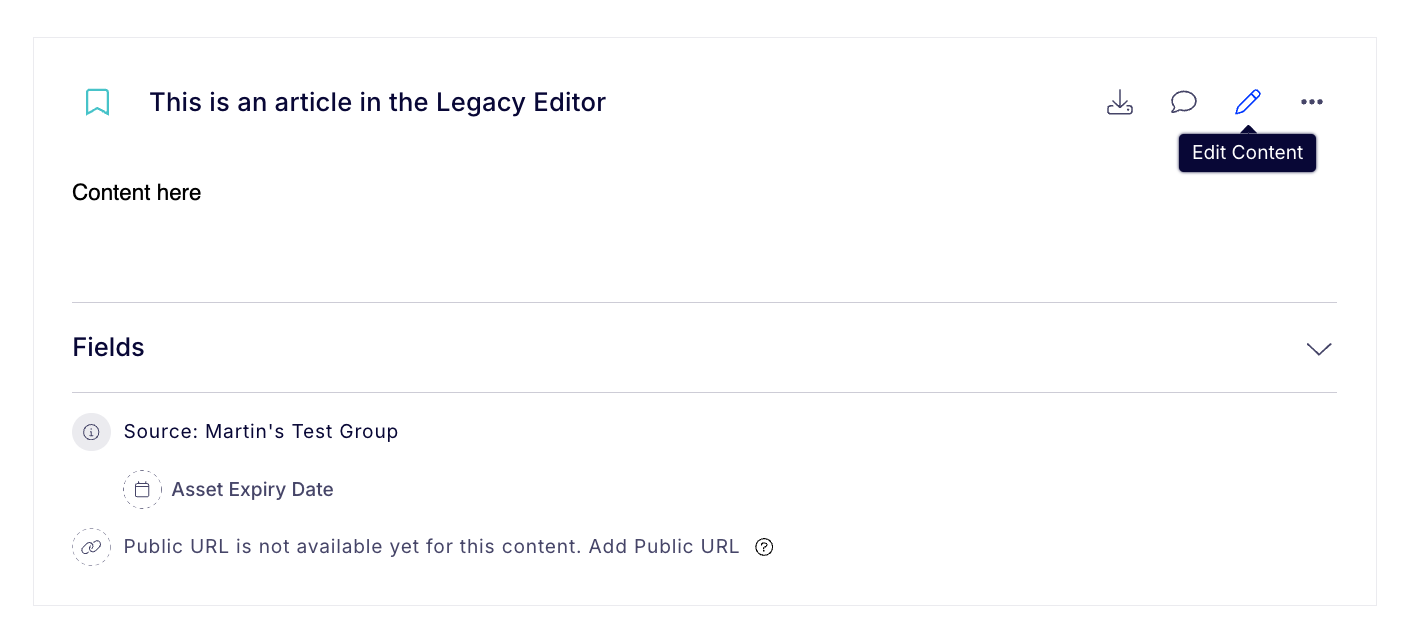Screen dimensions: 1404x636
Task: Click the pencil Edit Content icon
Action: pos(1248,102)
